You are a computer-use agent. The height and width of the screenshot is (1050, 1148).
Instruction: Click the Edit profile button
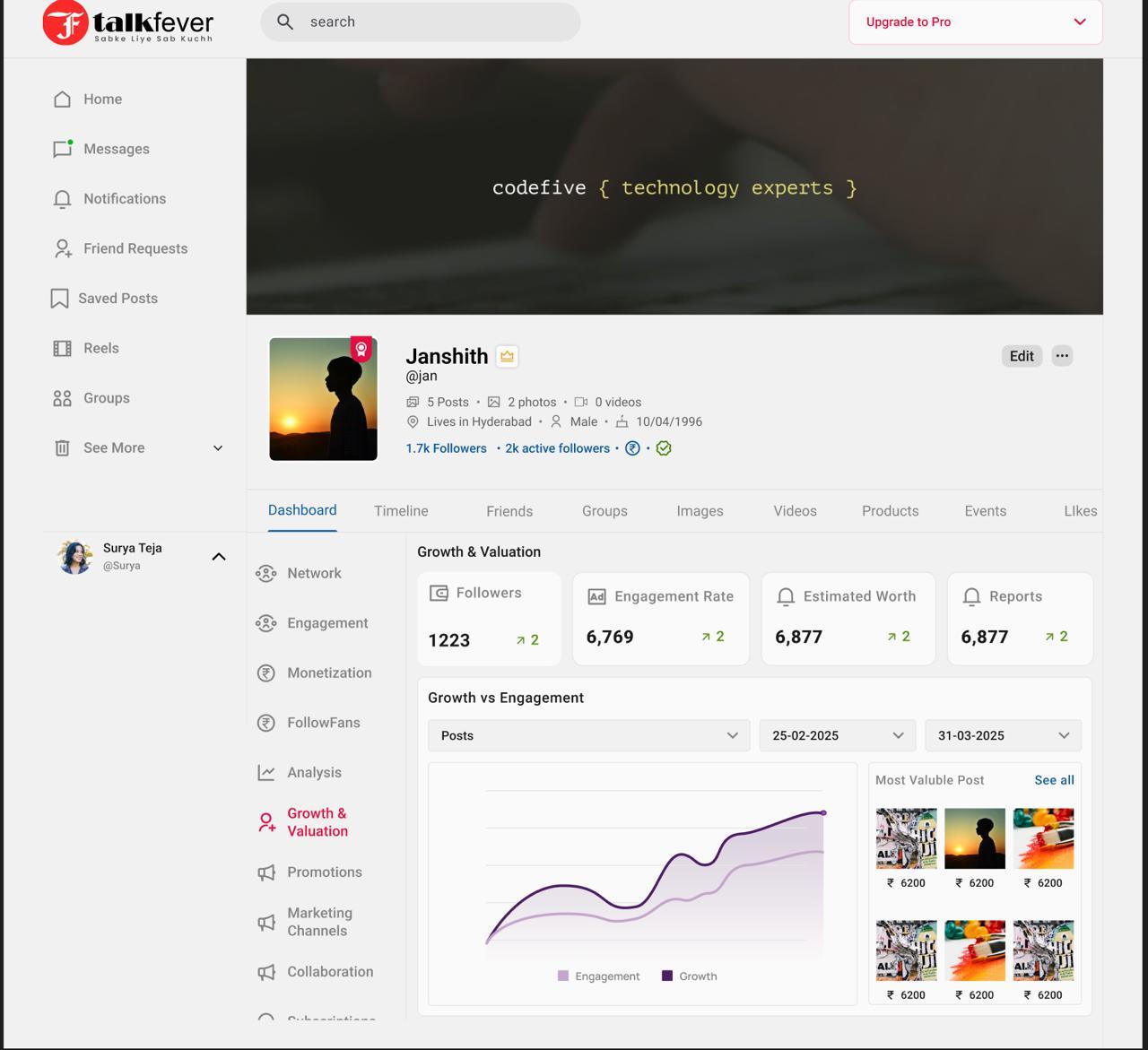coord(1022,356)
